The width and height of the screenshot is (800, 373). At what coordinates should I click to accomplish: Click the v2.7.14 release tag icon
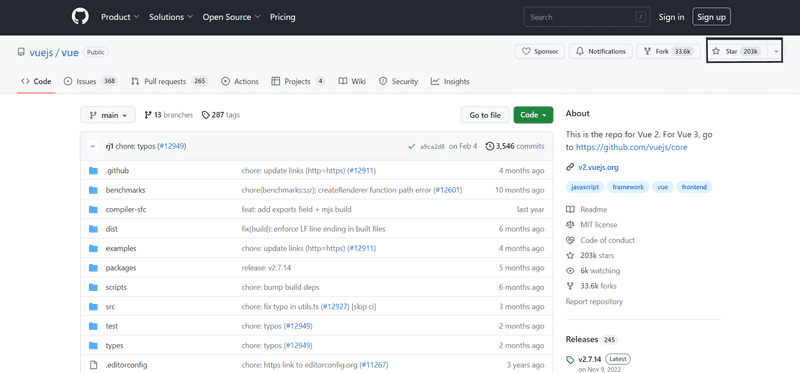(570, 360)
